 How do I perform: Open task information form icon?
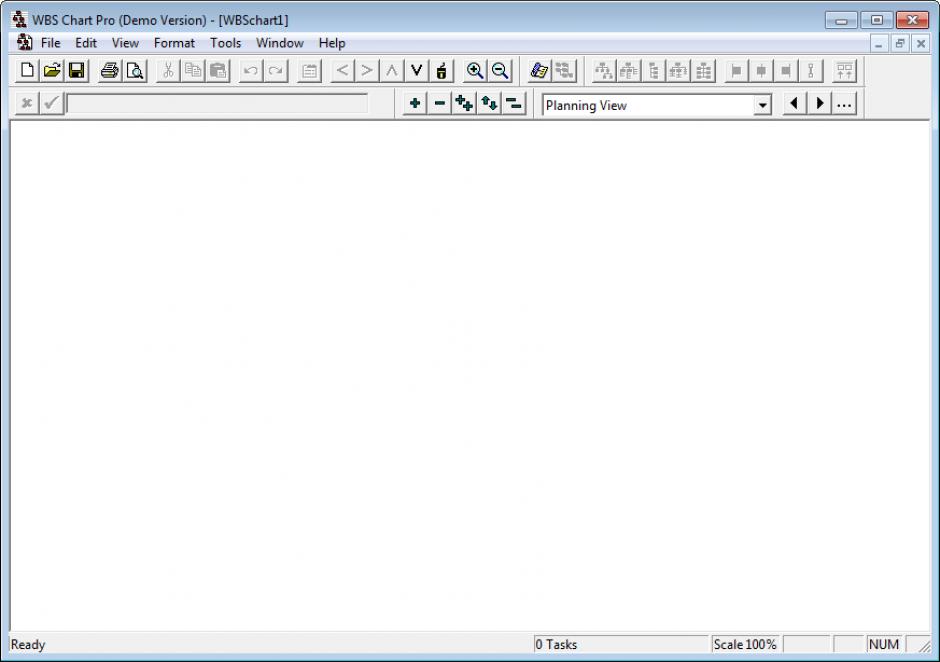click(x=309, y=71)
